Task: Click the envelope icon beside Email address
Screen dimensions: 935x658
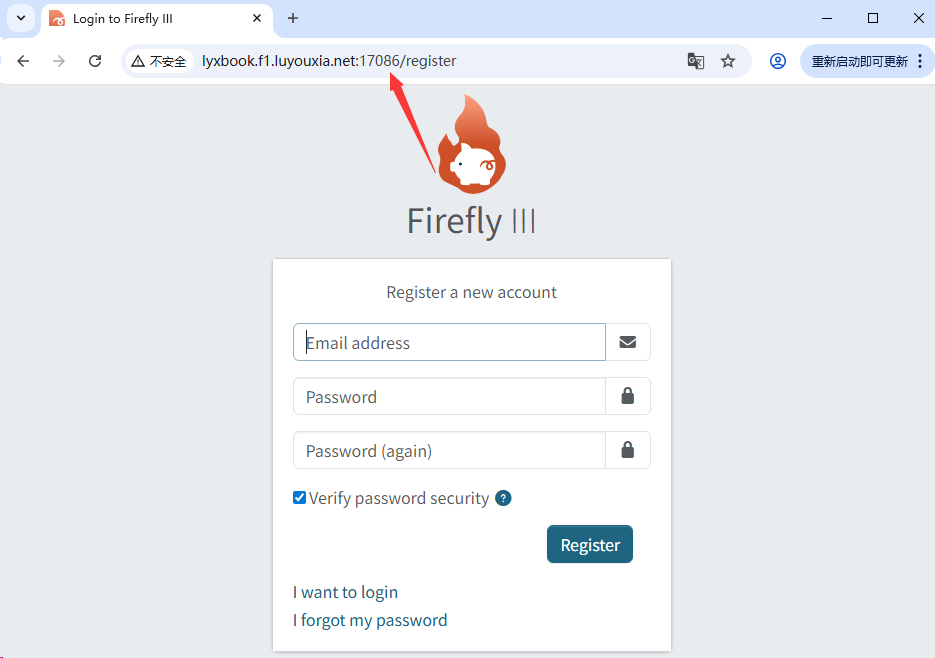Action: pos(627,342)
